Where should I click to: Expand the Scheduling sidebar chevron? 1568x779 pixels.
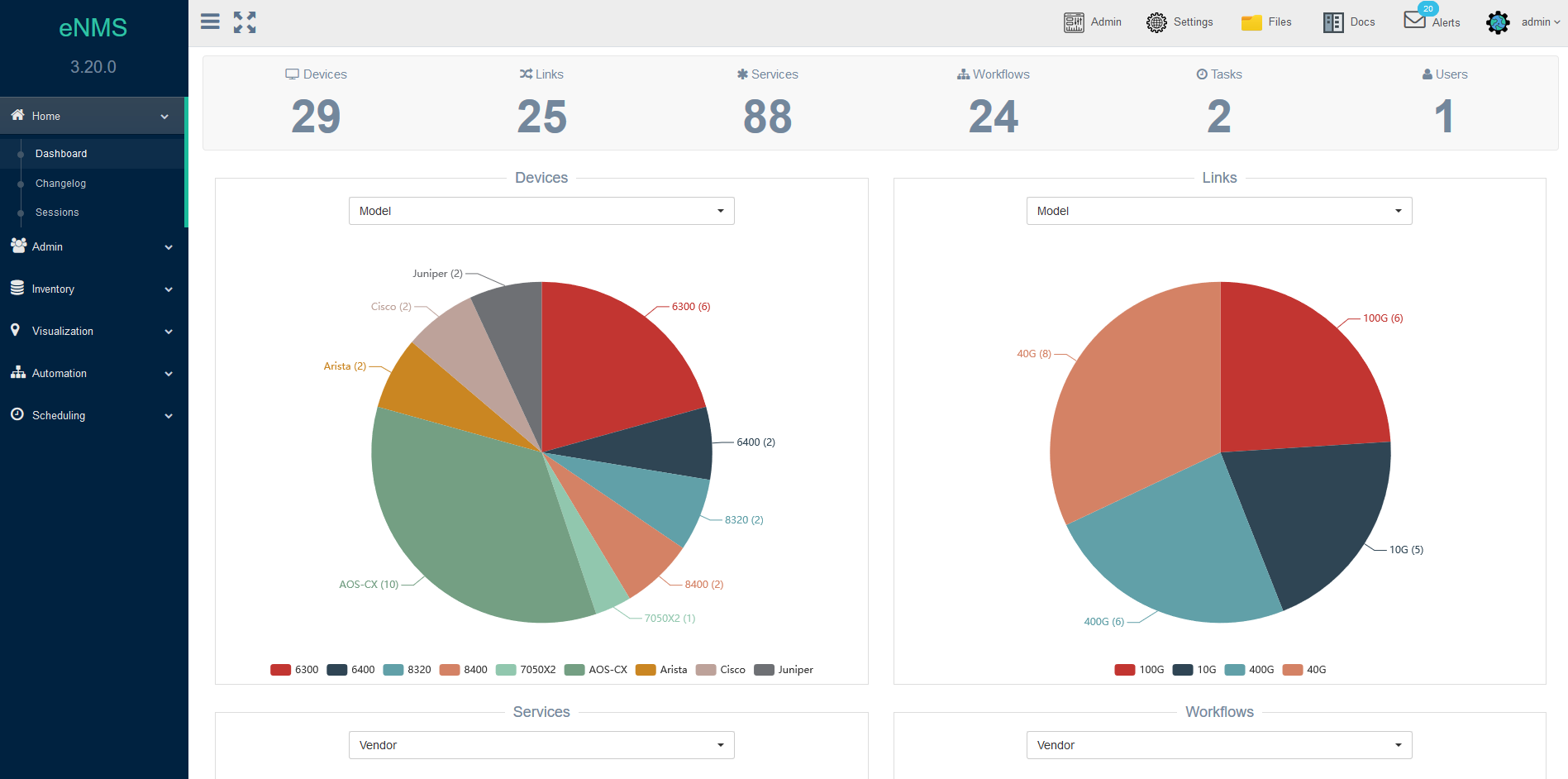169,416
